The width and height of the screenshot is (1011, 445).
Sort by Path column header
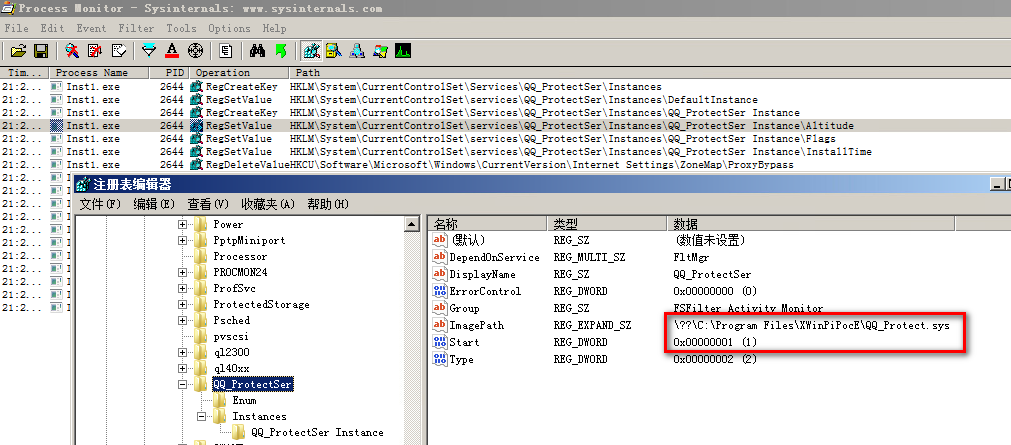coord(651,73)
